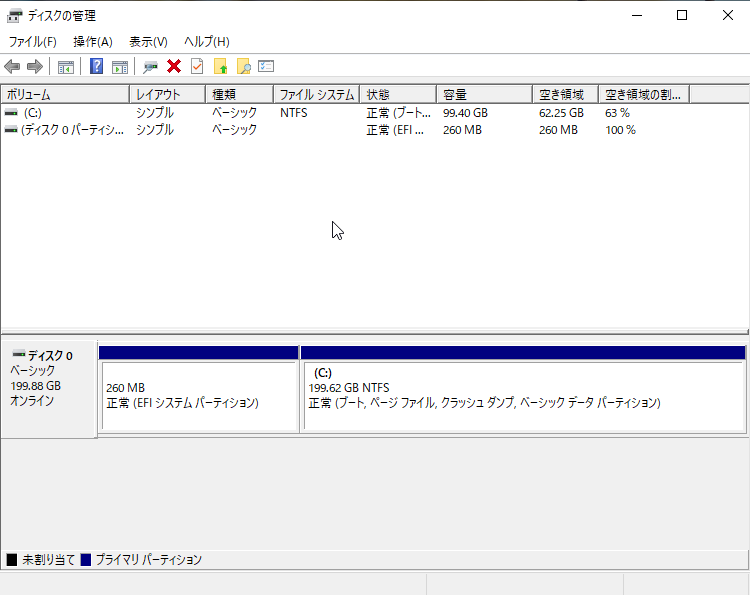Click 正常 (ブート... status cell
Viewport: 750px width, 595px height.
pyautogui.click(x=398, y=113)
